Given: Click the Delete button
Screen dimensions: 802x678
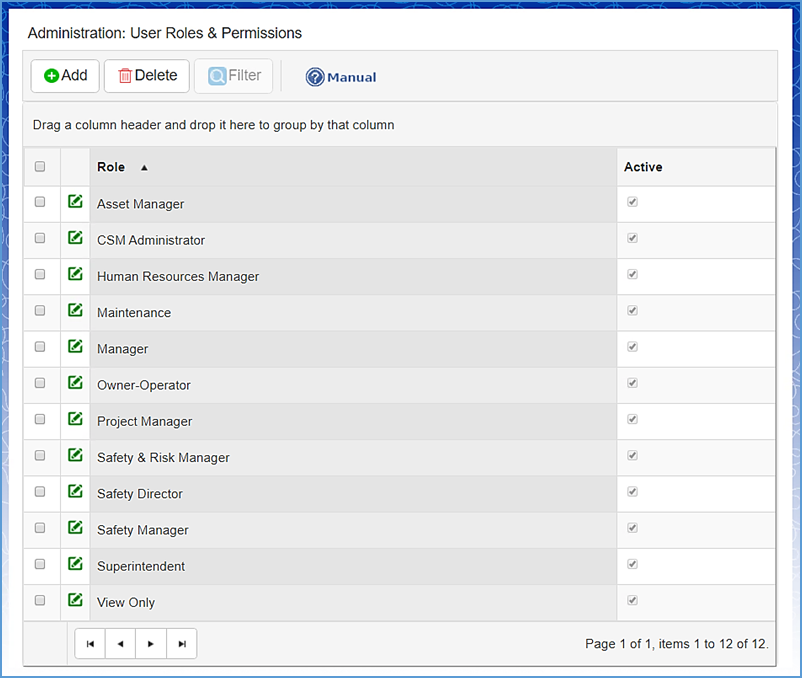Looking at the screenshot, I should pyautogui.click(x=147, y=76).
